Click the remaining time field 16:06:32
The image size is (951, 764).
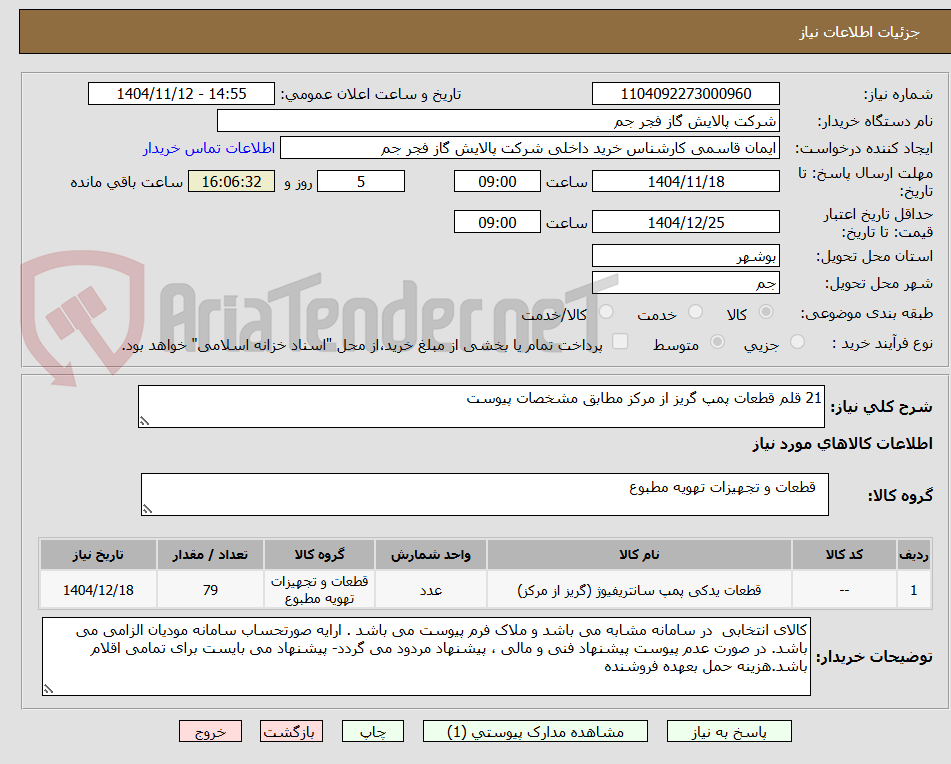pyautogui.click(x=231, y=181)
